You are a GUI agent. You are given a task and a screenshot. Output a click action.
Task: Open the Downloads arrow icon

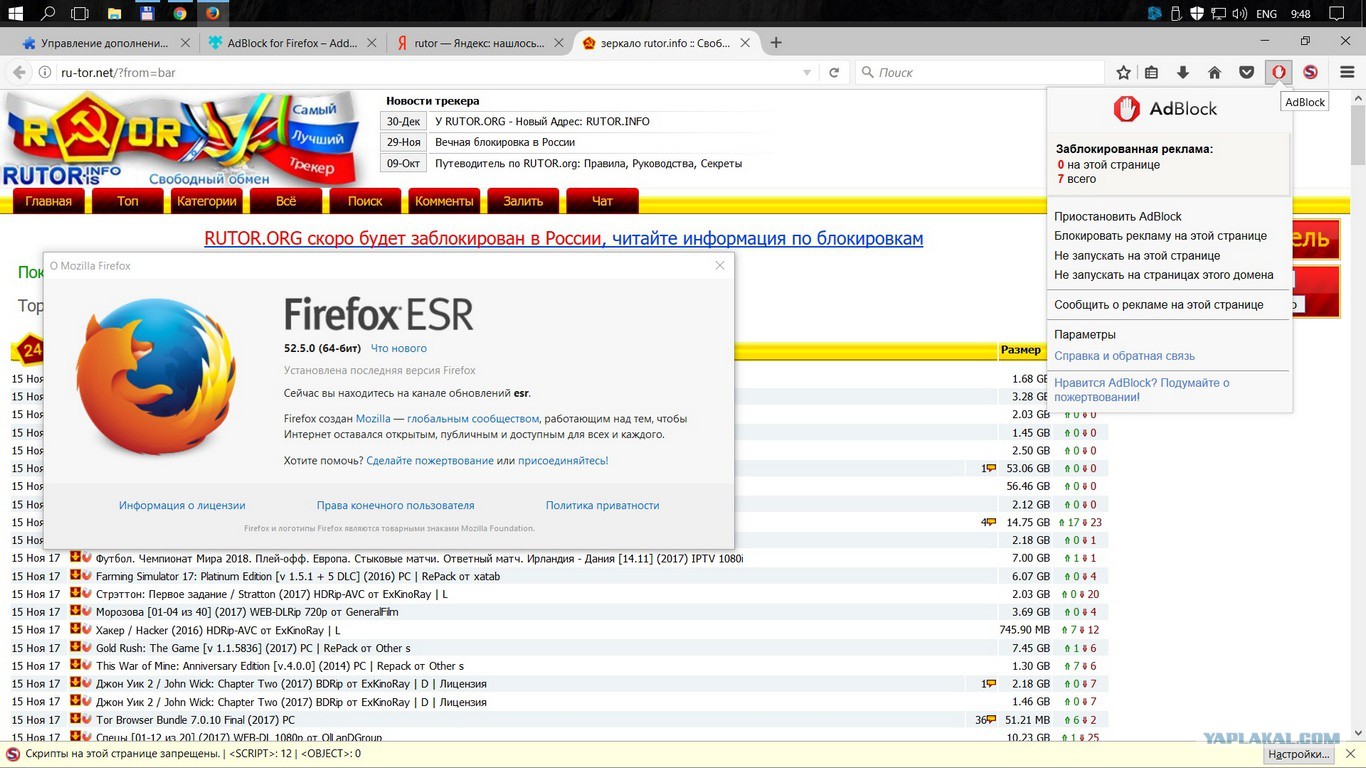click(1183, 72)
